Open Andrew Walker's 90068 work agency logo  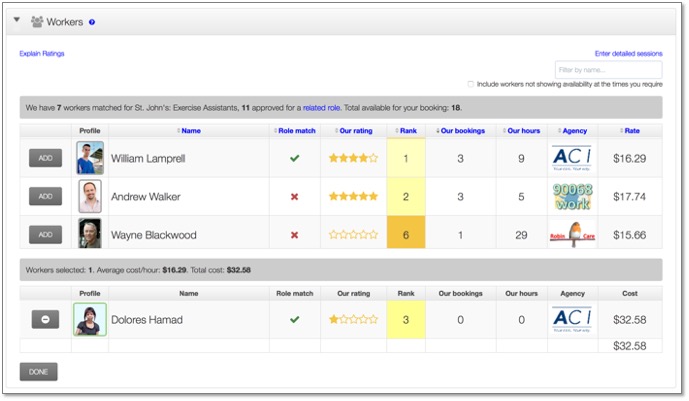click(571, 197)
